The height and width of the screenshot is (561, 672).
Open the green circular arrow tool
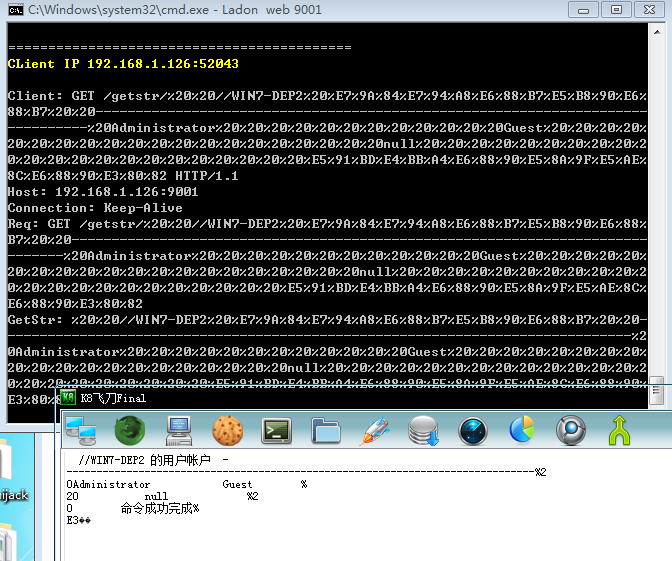(x=129, y=430)
